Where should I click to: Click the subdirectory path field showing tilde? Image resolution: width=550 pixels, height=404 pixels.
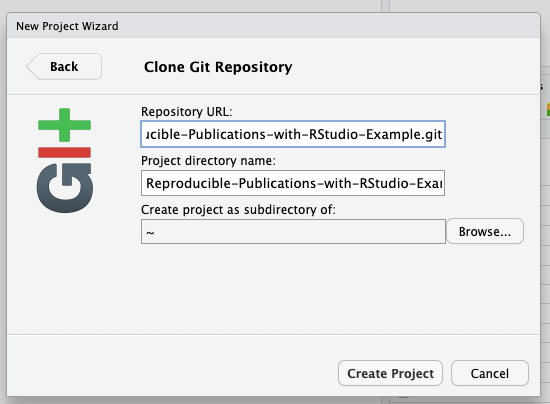coord(293,231)
